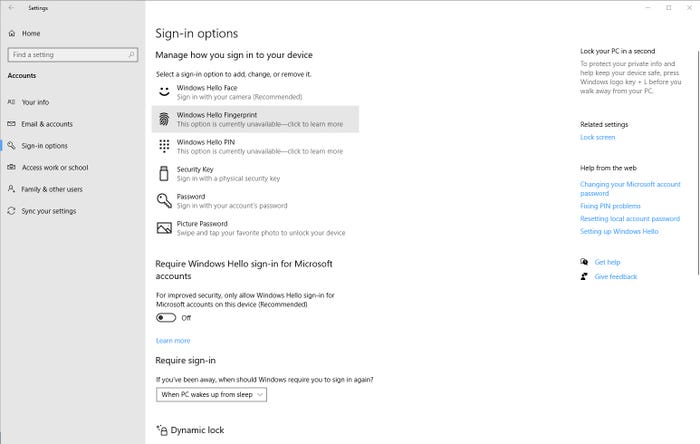Select Picture Password option

click(255, 228)
